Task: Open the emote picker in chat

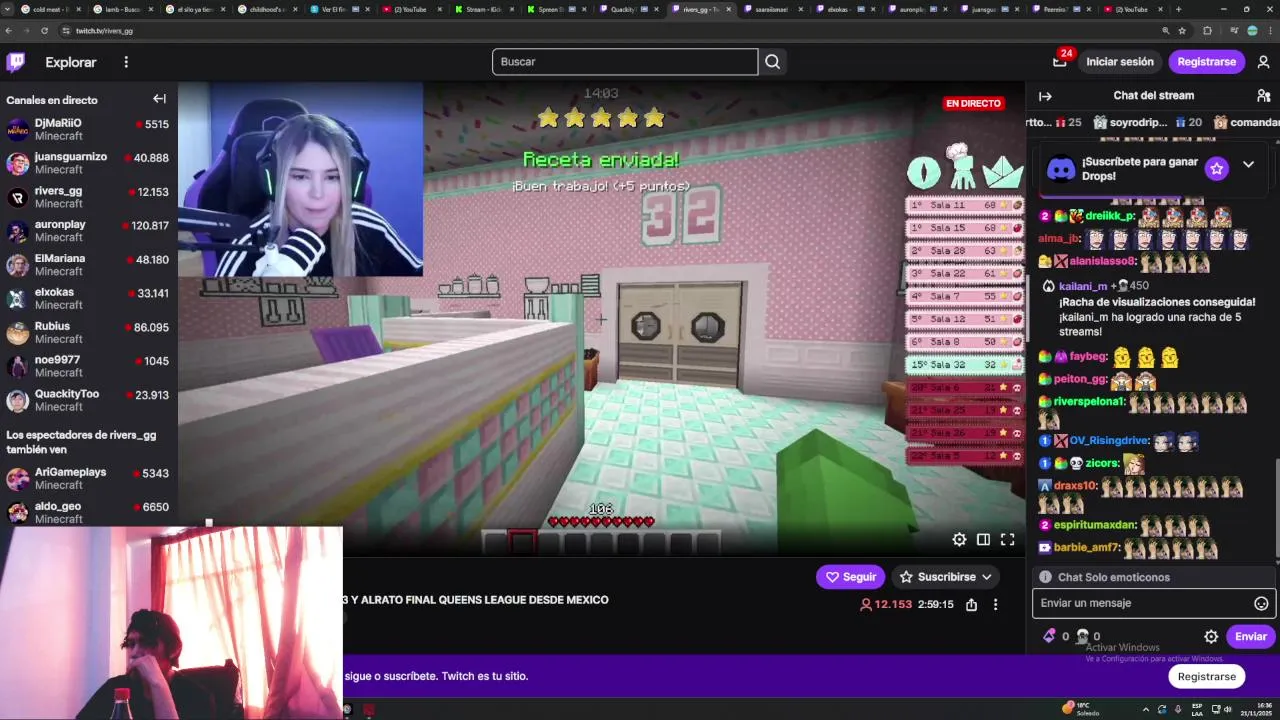Action: pos(1261,603)
